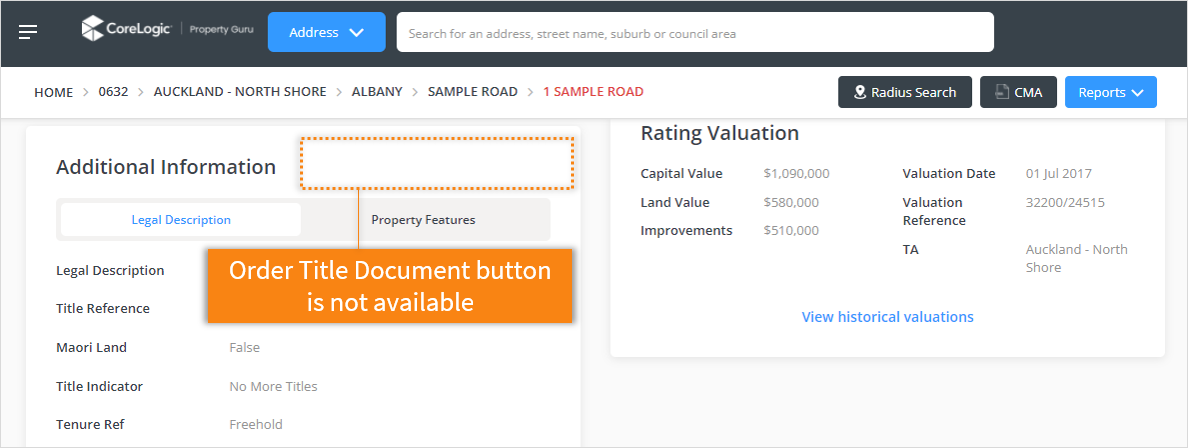1188x448 pixels.
Task: Switch to the Property Features tab
Action: (x=424, y=220)
